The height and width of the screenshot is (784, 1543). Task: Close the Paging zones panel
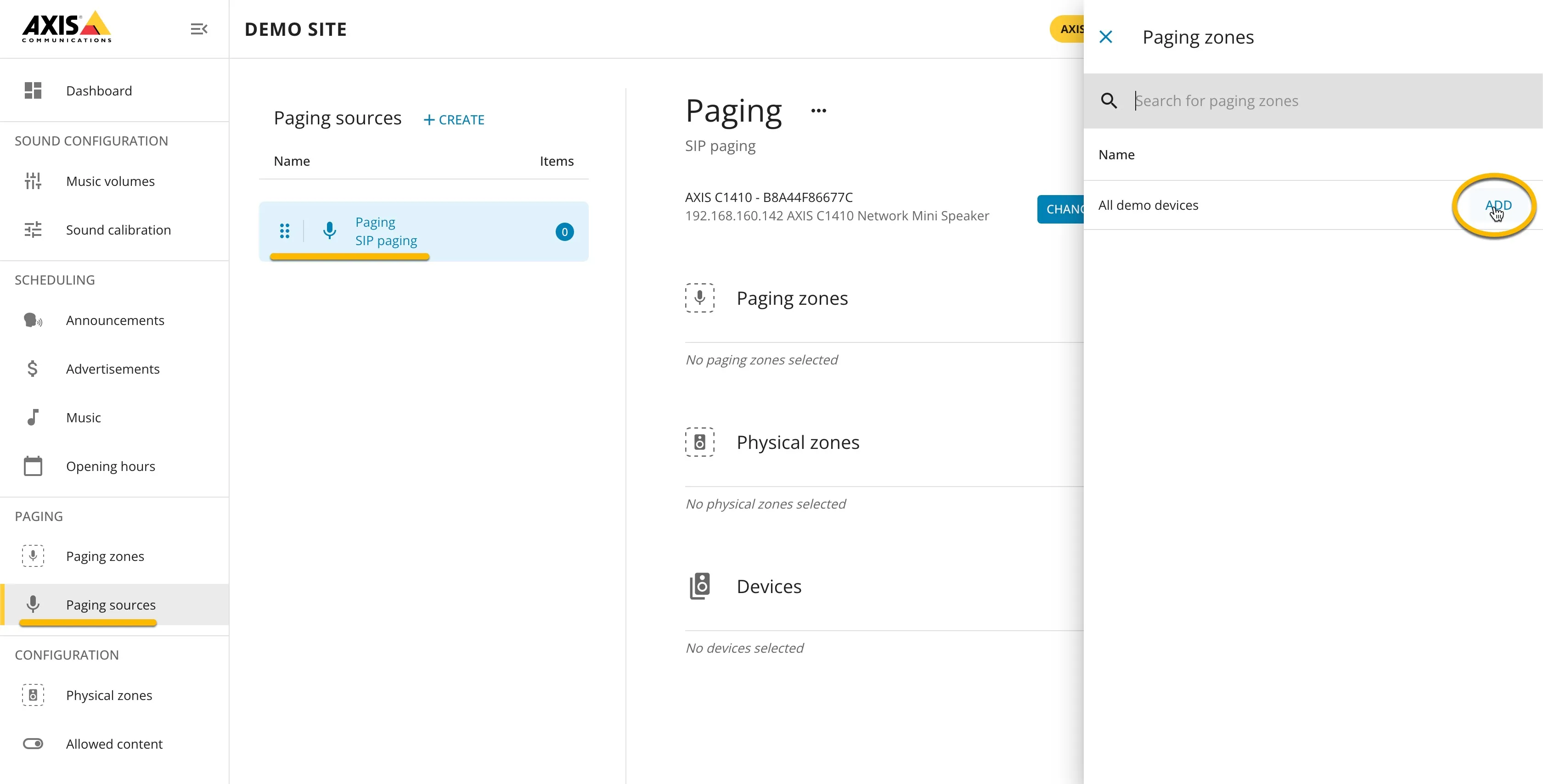pyautogui.click(x=1106, y=37)
